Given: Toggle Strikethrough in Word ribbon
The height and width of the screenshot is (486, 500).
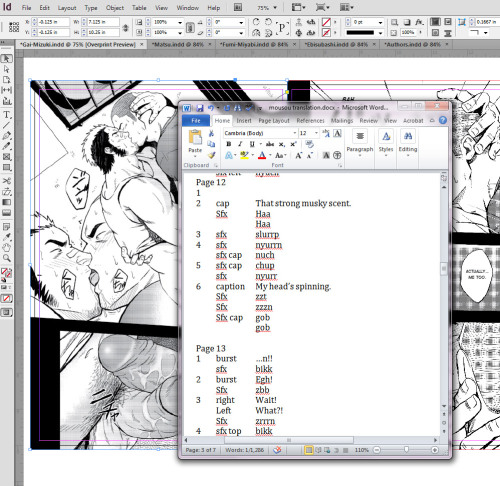Looking at the screenshot, I should (x=270, y=144).
